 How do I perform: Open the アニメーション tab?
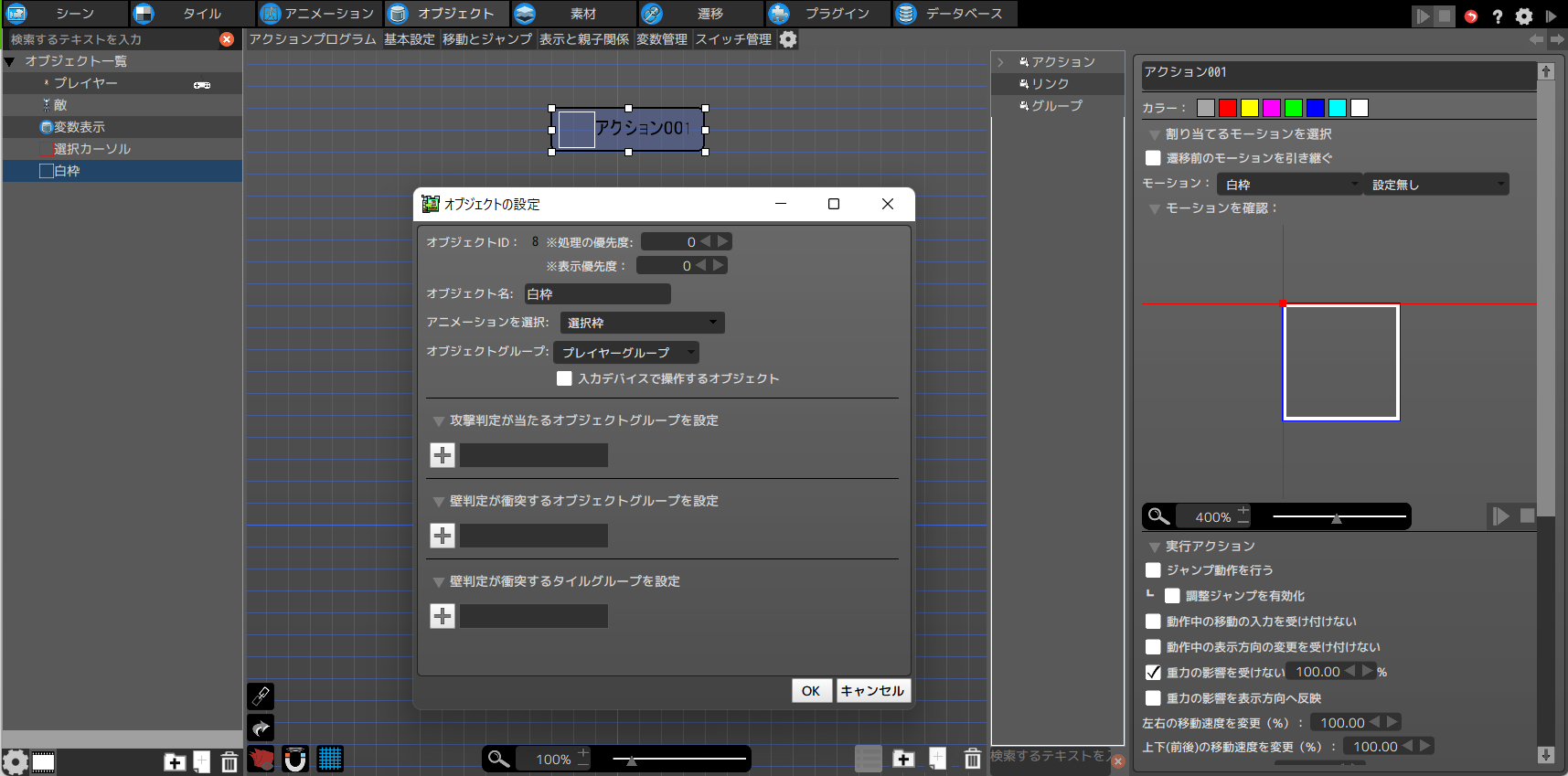[x=318, y=14]
